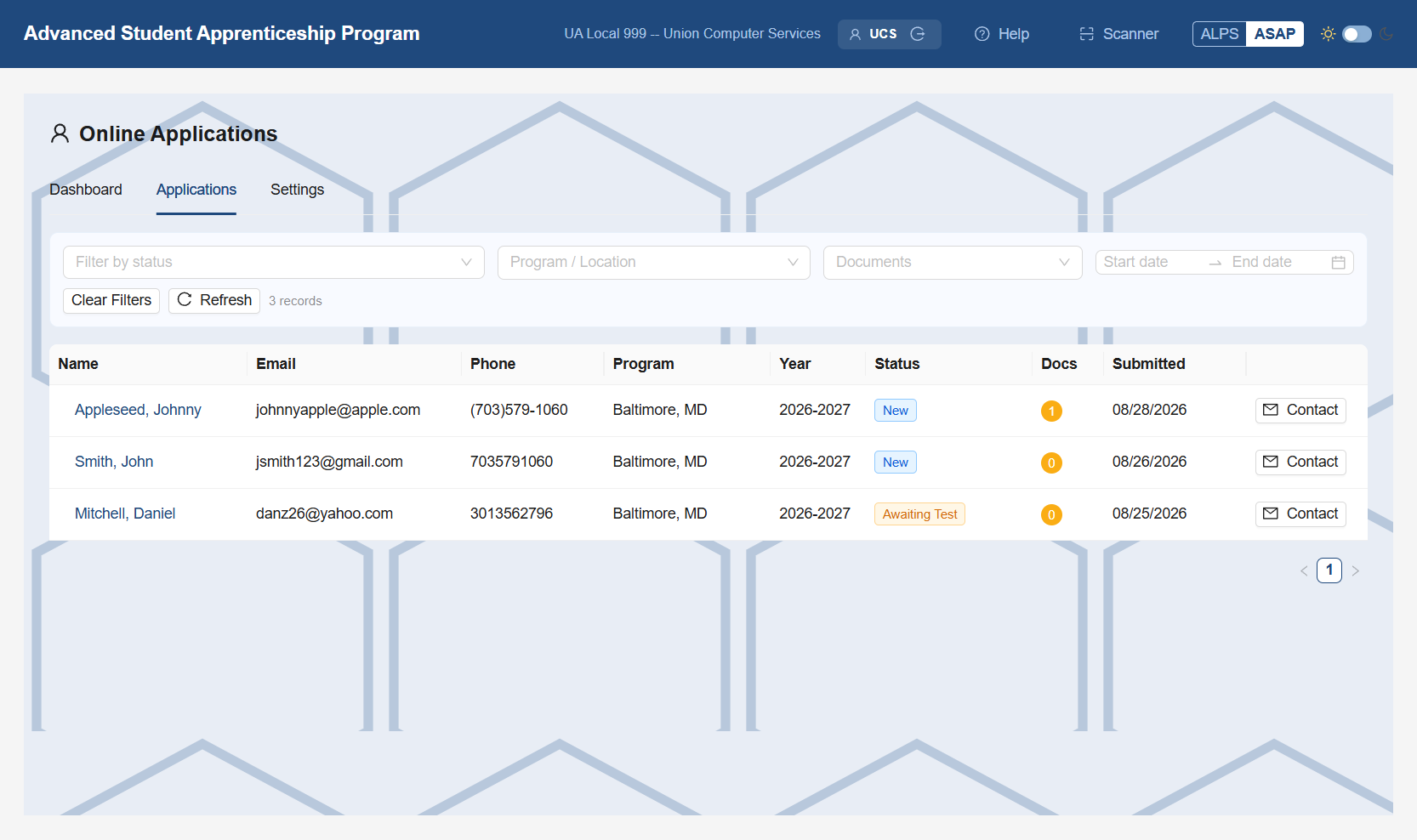Image resolution: width=1417 pixels, height=840 pixels.
Task: Open applicant Mitchell, Daniel
Action: (x=125, y=514)
